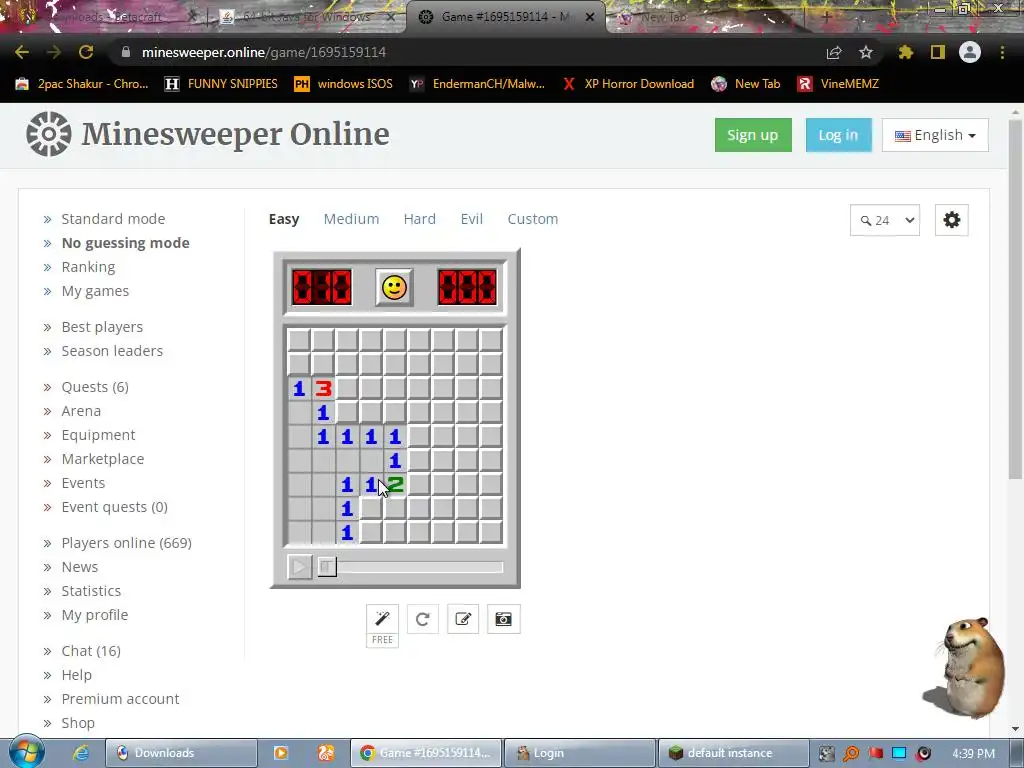Open the Statistics sidebar link
The height and width of the screenshot is (768, 1024).
[x=91, y=591]
